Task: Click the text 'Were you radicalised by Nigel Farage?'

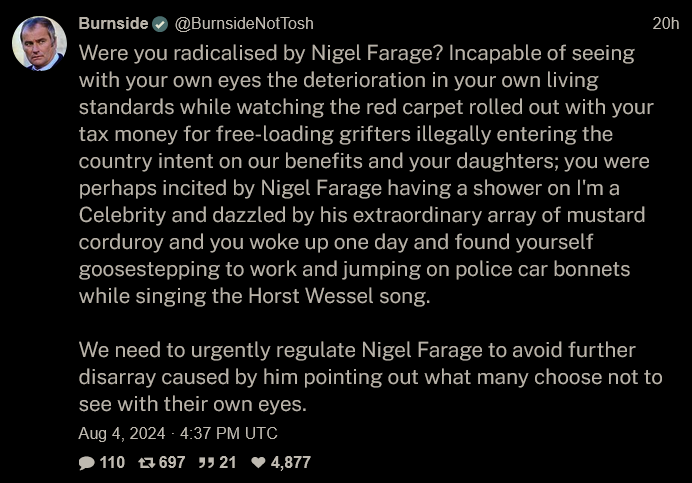Action: (260, 53)
